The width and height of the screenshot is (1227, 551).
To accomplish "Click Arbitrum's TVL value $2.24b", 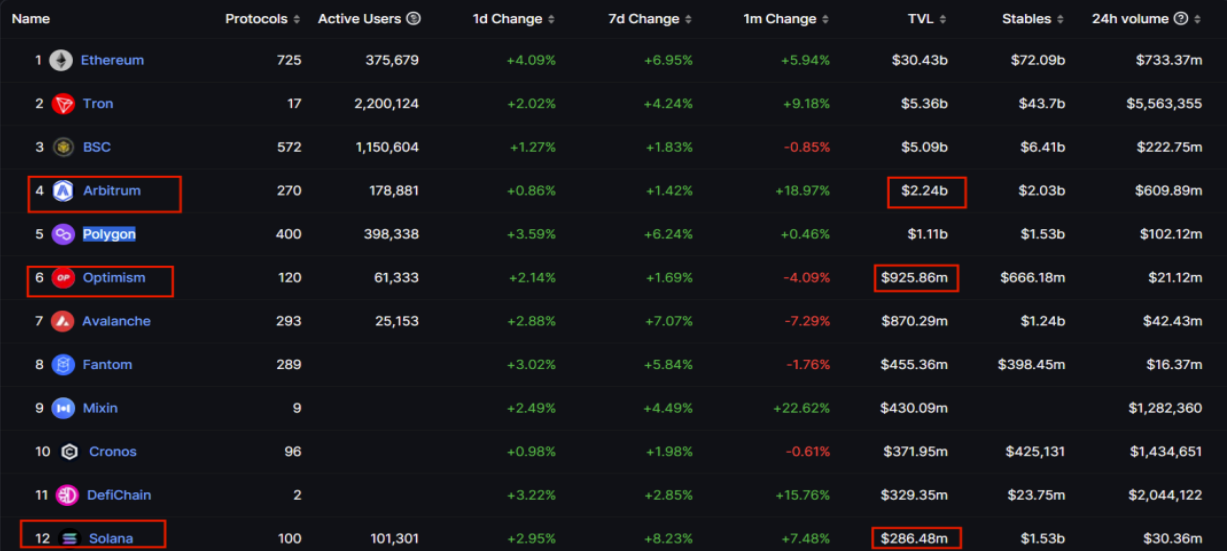I will click(924, 191).
